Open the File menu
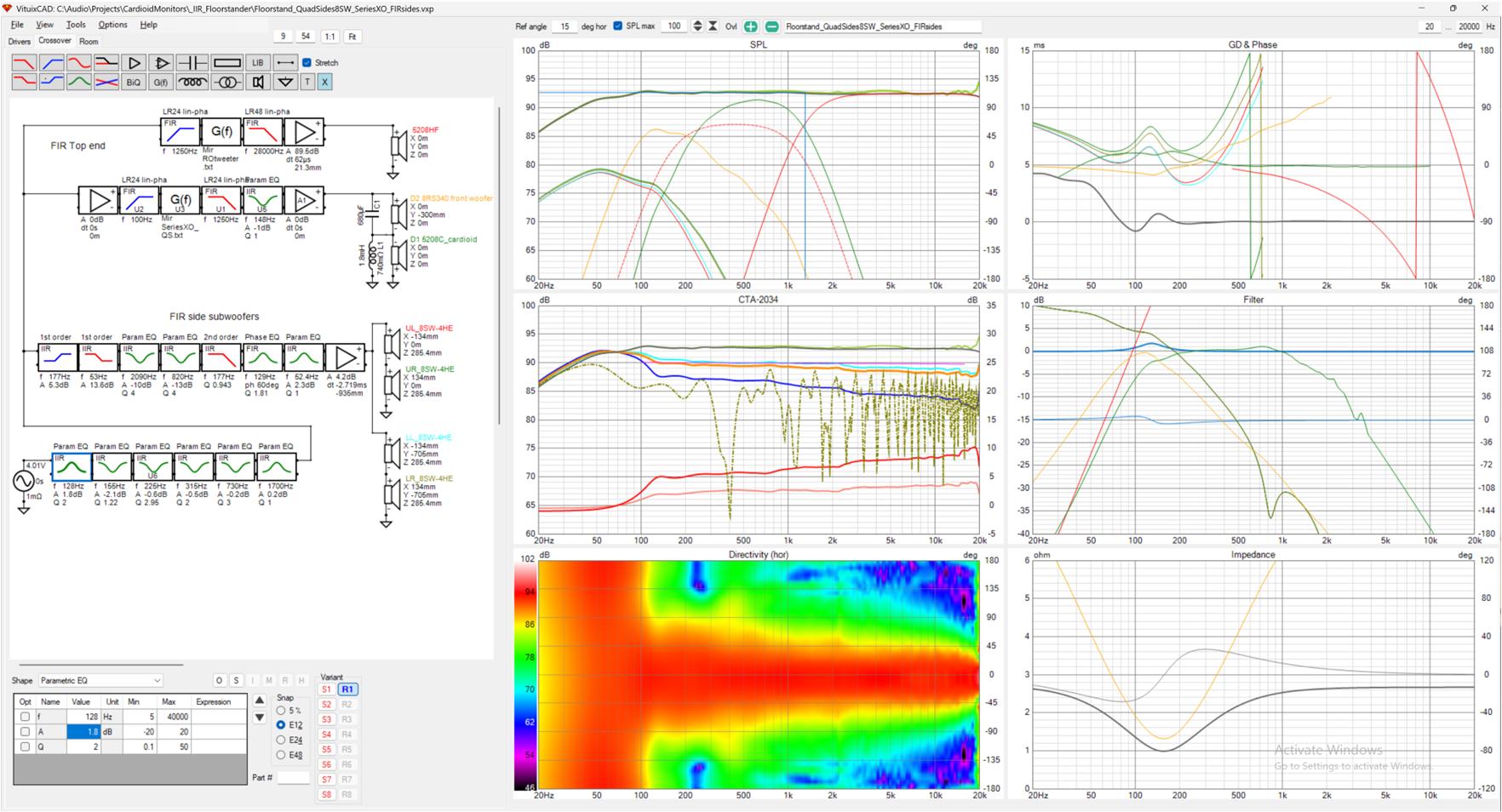Screen dimensions: 1502x812 pos(17,25)
